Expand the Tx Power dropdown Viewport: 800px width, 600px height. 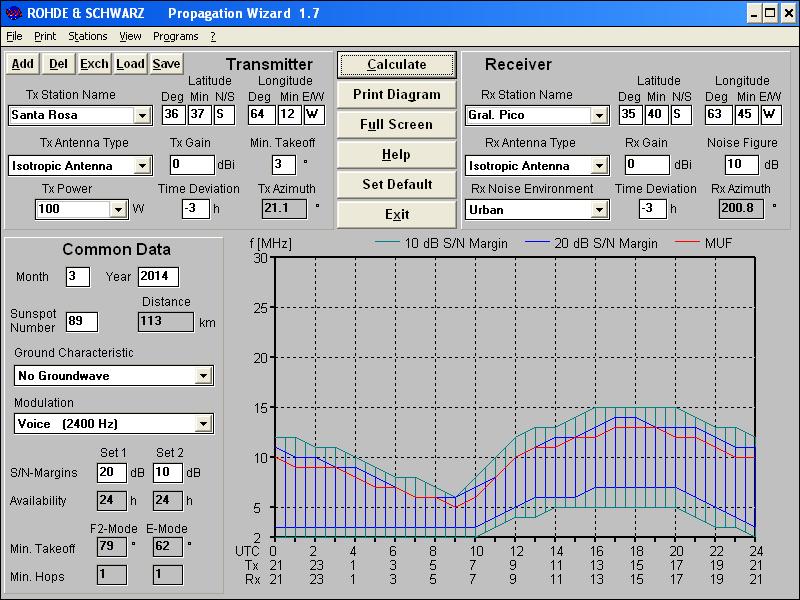[118, 209]
